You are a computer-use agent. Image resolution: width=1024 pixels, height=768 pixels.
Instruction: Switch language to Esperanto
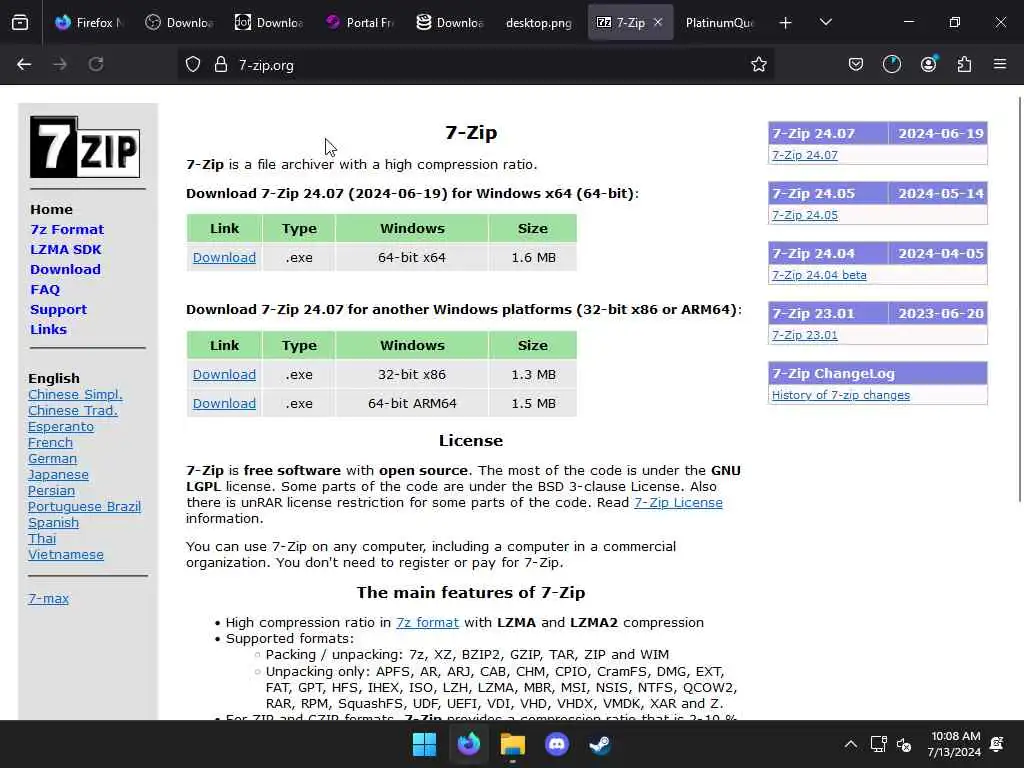click(61, 426)
